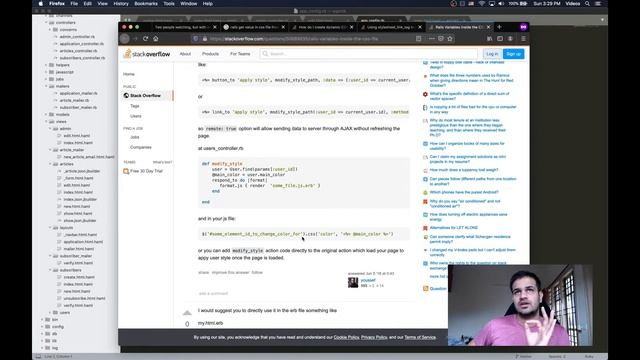Screen dimensions: 640x360
Task: Click the Sign up button
Action: point(513,54)
